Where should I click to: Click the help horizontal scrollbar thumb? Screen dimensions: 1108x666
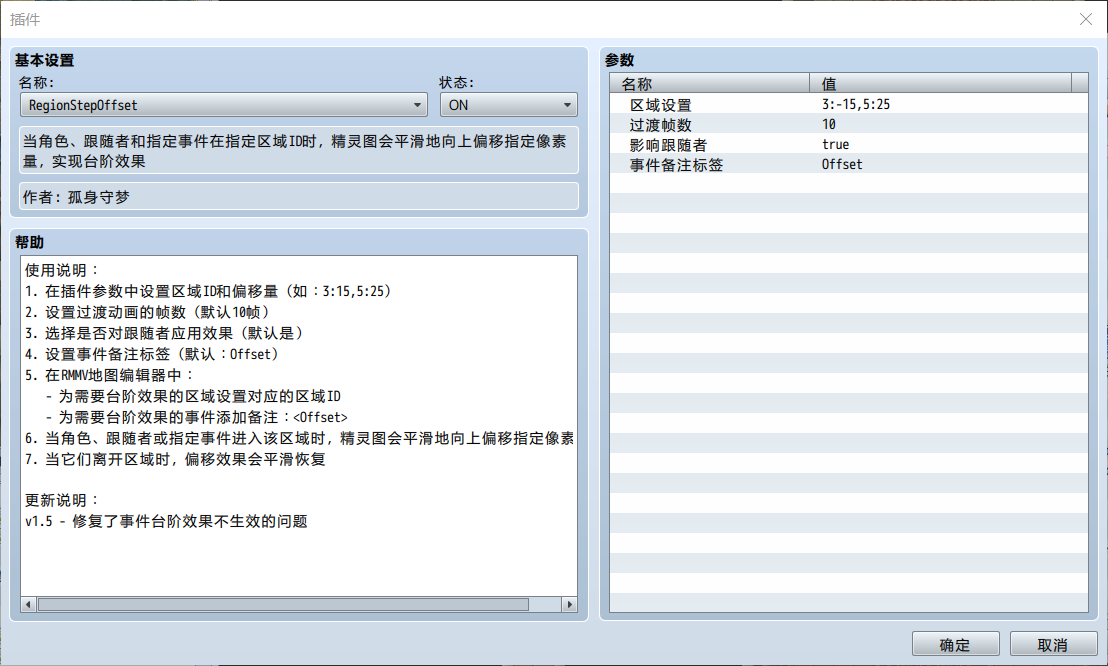(x=283, y=604)
